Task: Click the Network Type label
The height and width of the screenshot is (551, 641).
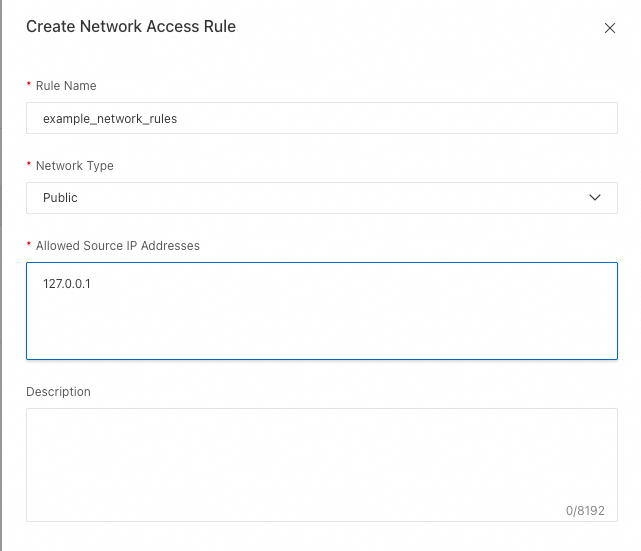Action: point(75,166)
